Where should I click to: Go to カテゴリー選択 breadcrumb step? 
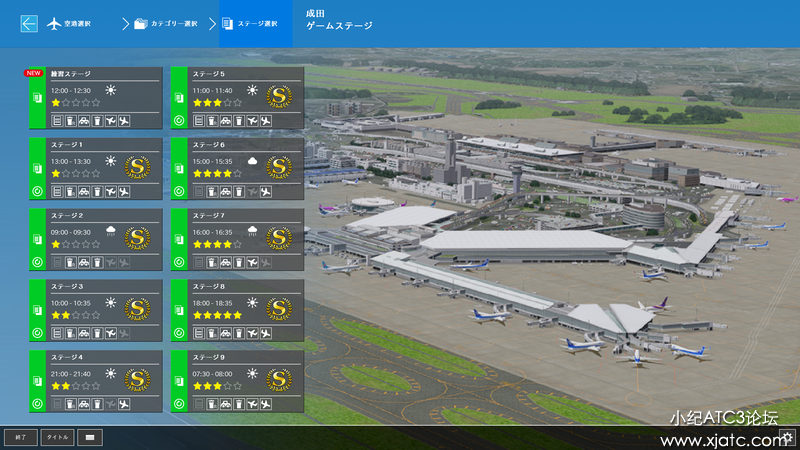tap(174, 23)
